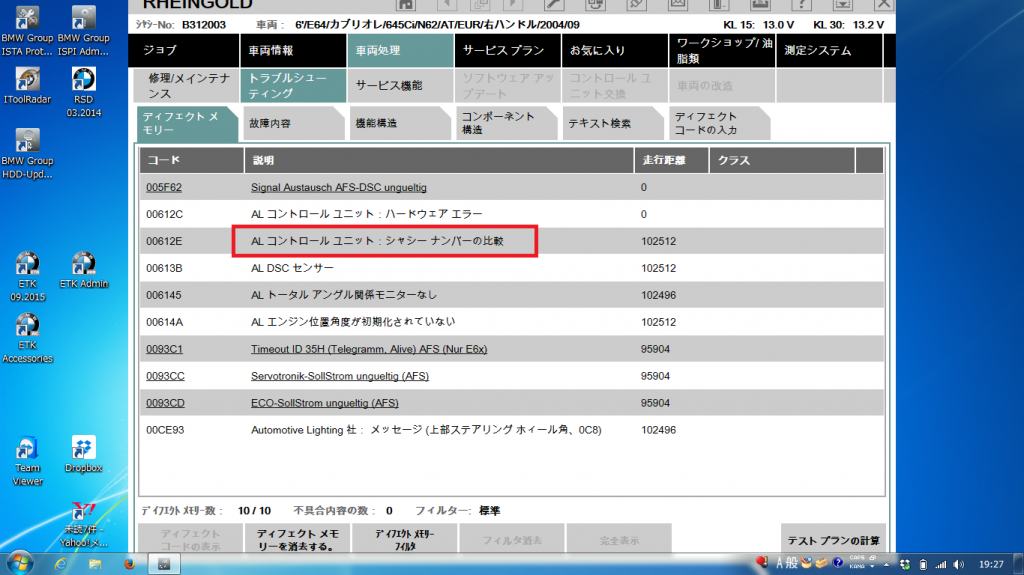Open fault code link 005F62
The width and height of the screenshot is (1024, 575).
164,188
